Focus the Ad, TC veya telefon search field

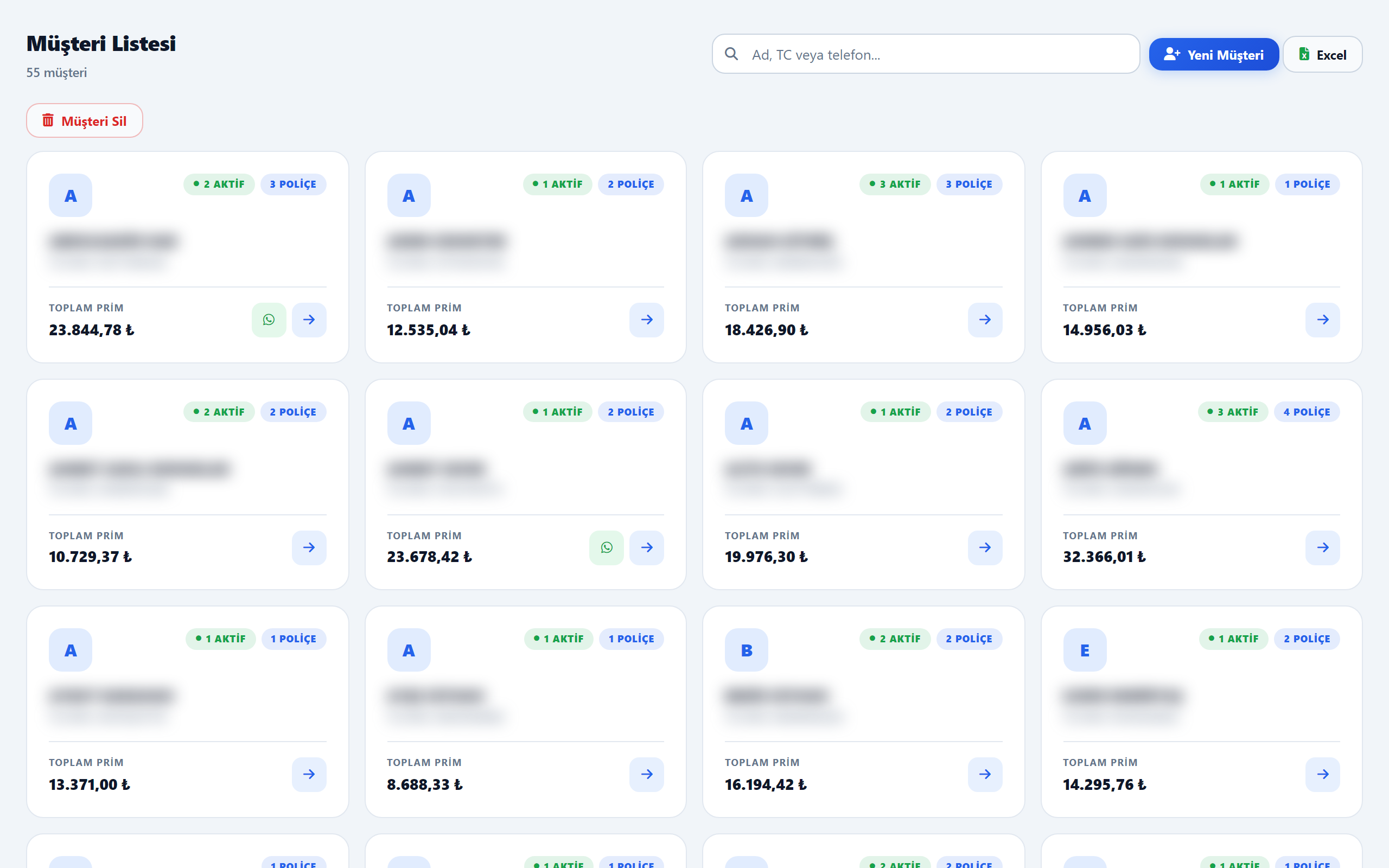coord(925,54)
